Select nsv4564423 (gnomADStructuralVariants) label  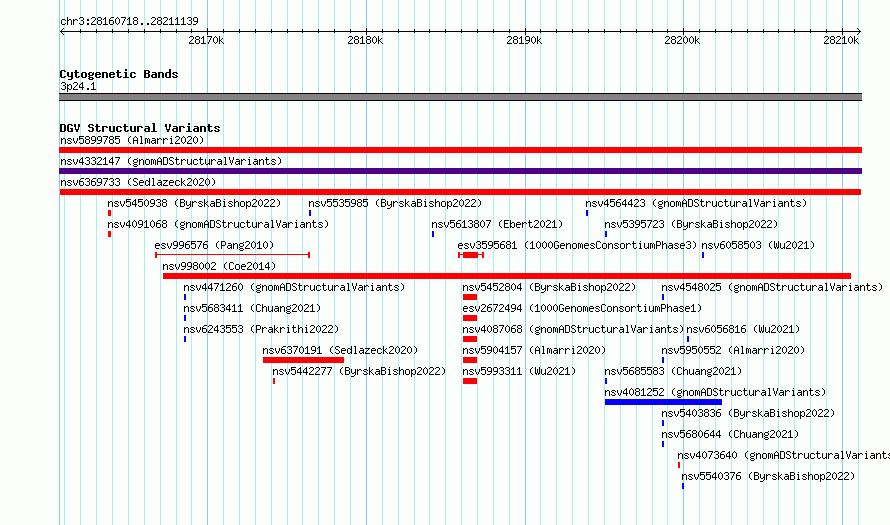[696, 203]
